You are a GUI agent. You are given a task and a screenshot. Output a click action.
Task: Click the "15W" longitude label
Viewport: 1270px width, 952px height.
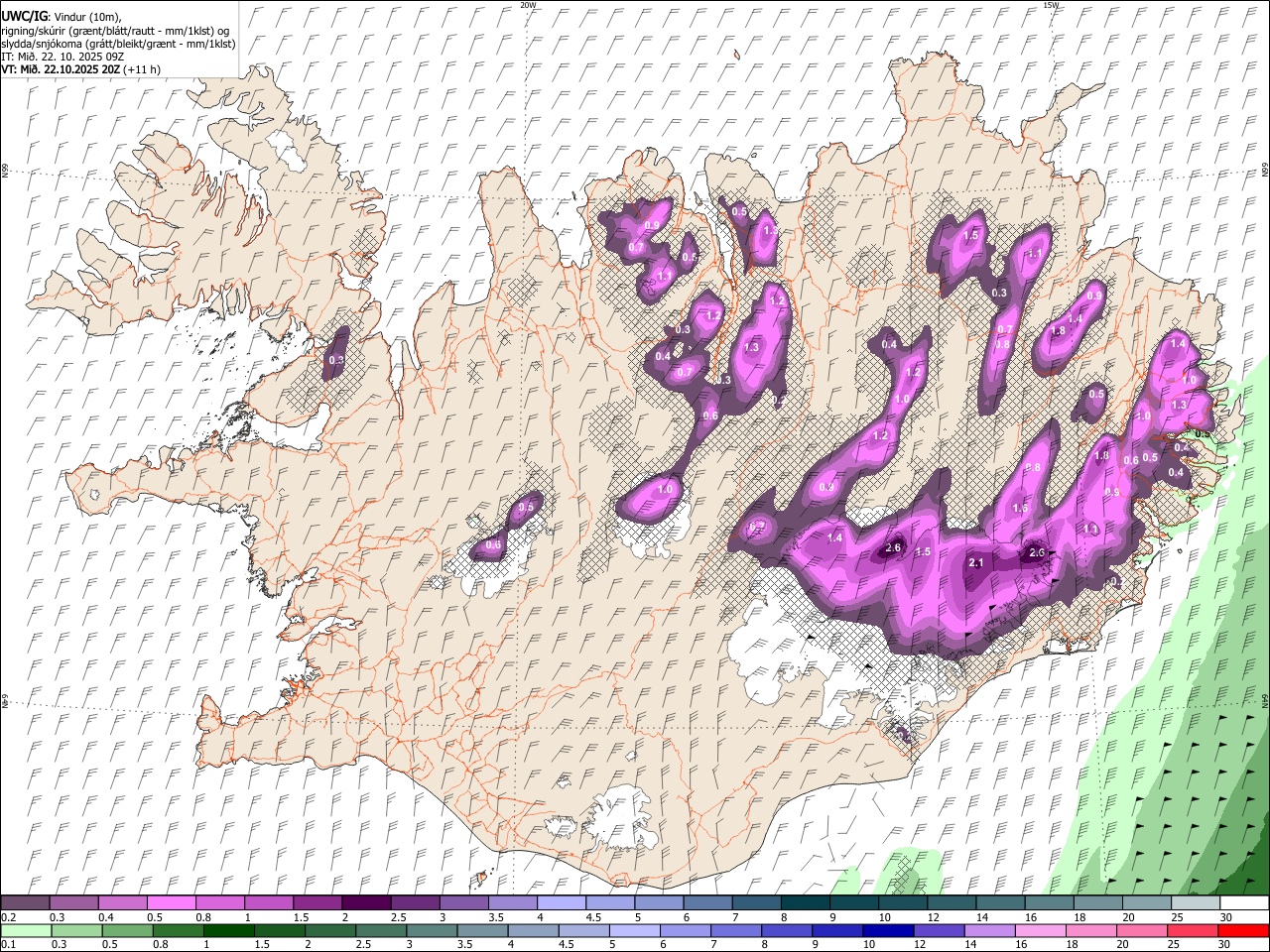tap(1051, 5)
